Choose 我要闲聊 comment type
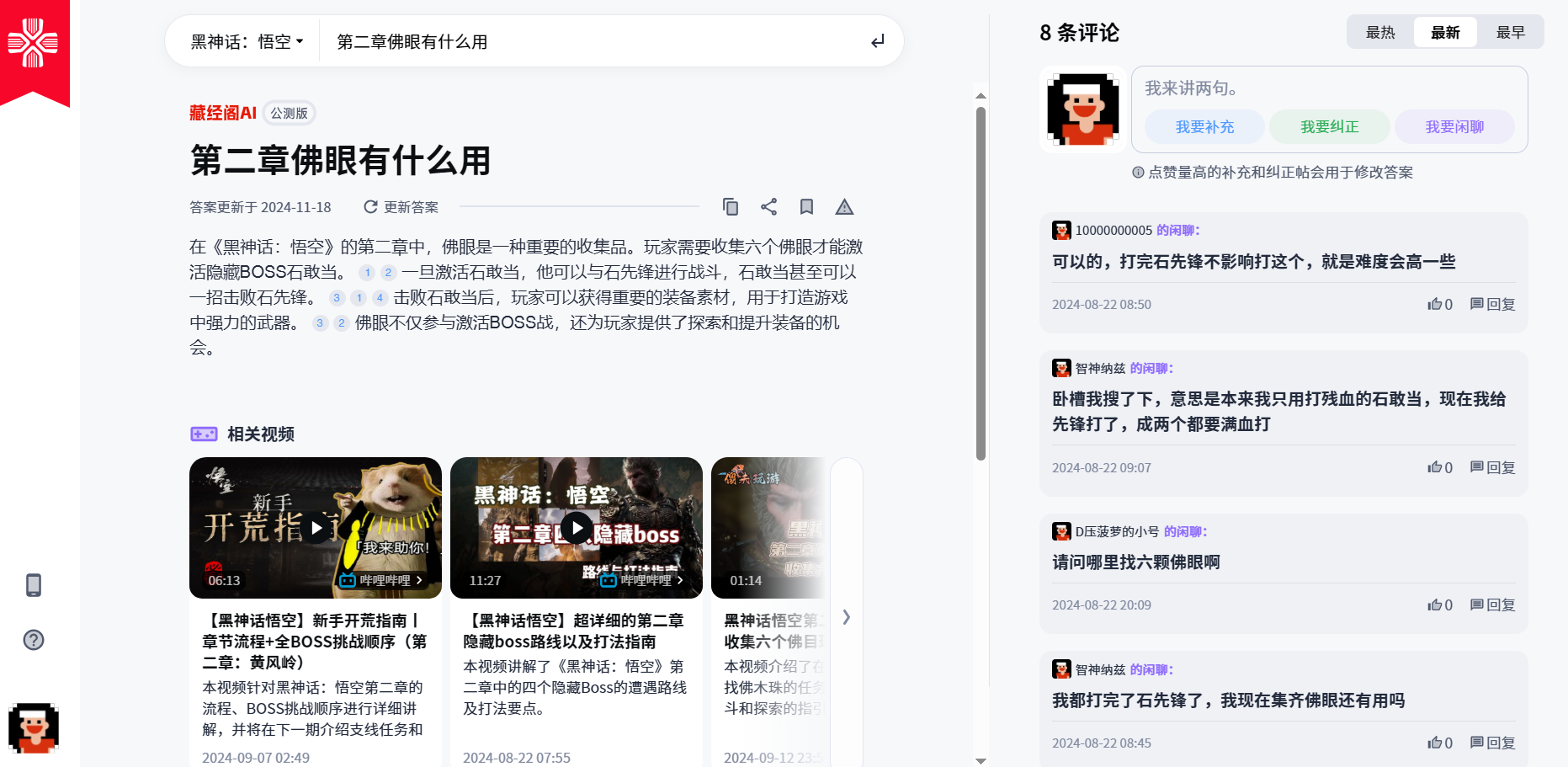Image resolution: width=1568 pixels, height=767 pixels. (1454, 127)
